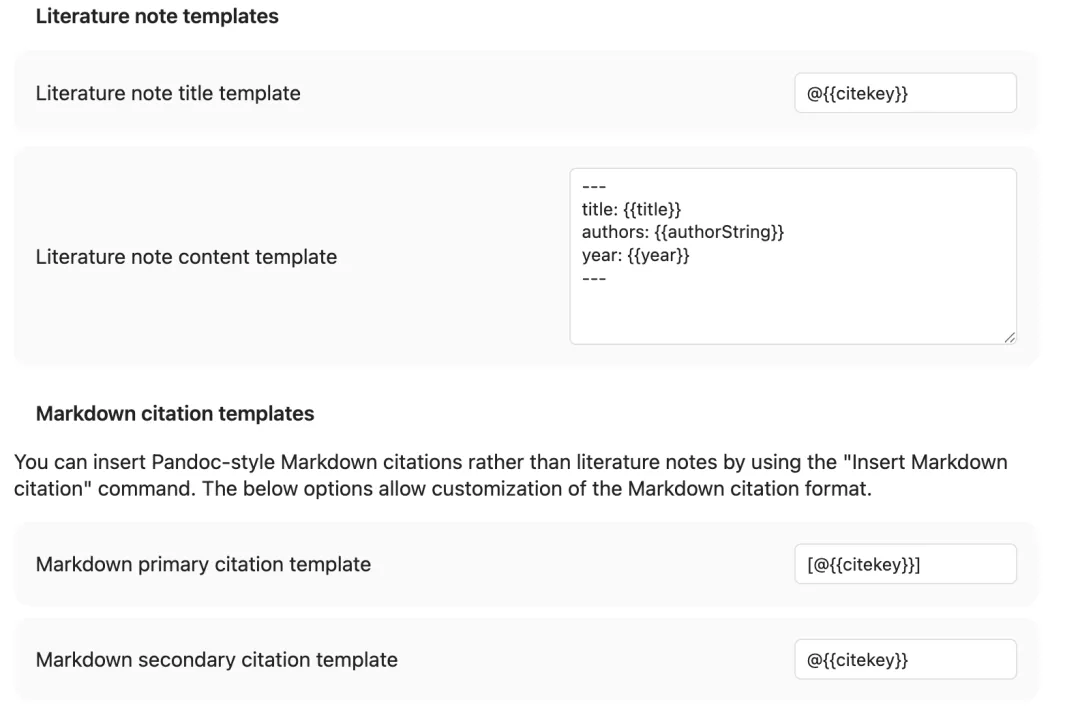Place cursor on the "authors: {{authorString}}" line
Viewport: 1080px width, 724px height.
tap(683, 232)
